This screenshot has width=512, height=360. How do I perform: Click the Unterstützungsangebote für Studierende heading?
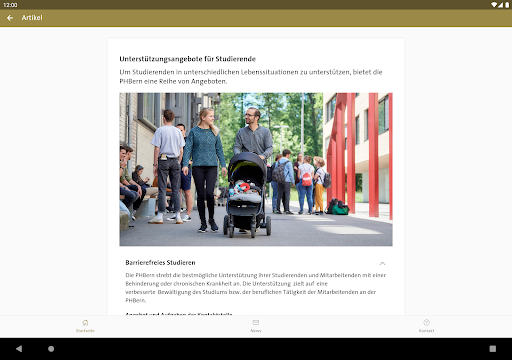(x=188, y=59)
